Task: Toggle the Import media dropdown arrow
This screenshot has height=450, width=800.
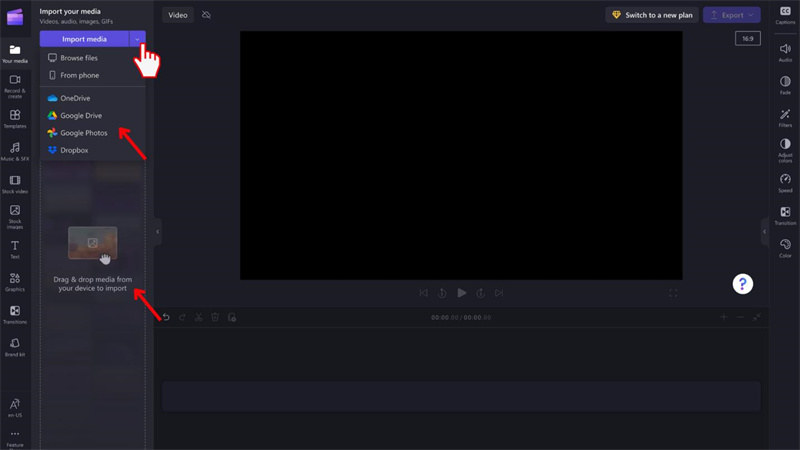Action: [x=137, y=39]
